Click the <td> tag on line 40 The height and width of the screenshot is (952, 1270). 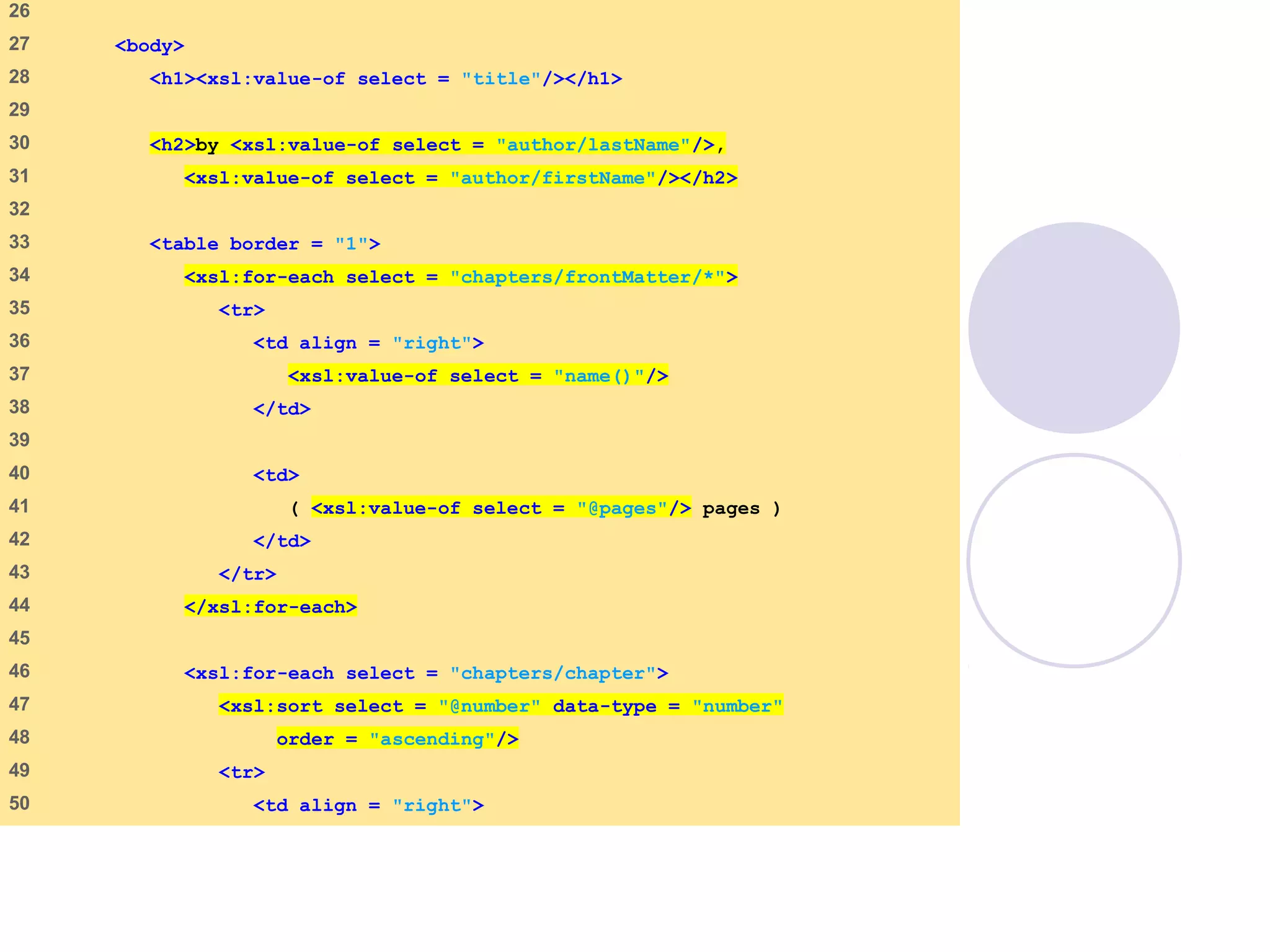point(277,475)
